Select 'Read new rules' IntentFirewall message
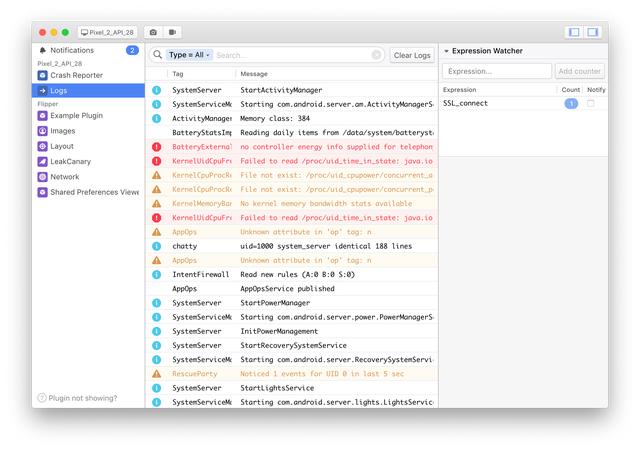Screen dimensions: 640x450 coord(297,274)
